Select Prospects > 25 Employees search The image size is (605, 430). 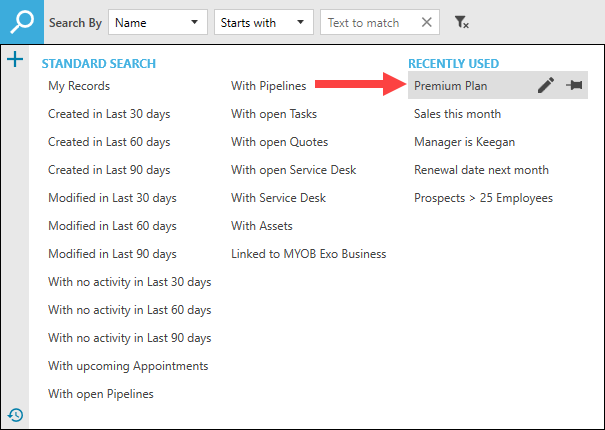pos(483,198)
